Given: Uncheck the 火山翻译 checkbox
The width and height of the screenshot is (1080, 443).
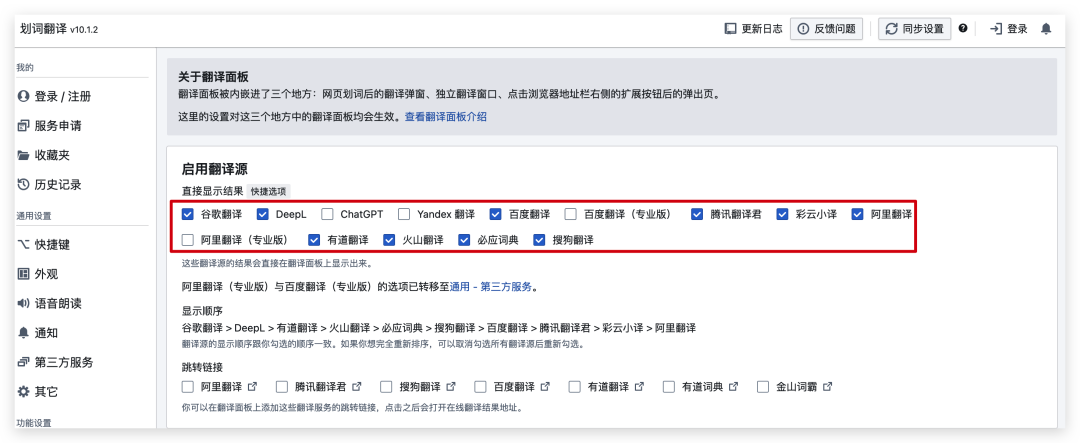Looking at the screenshot, I should point(389,240).
